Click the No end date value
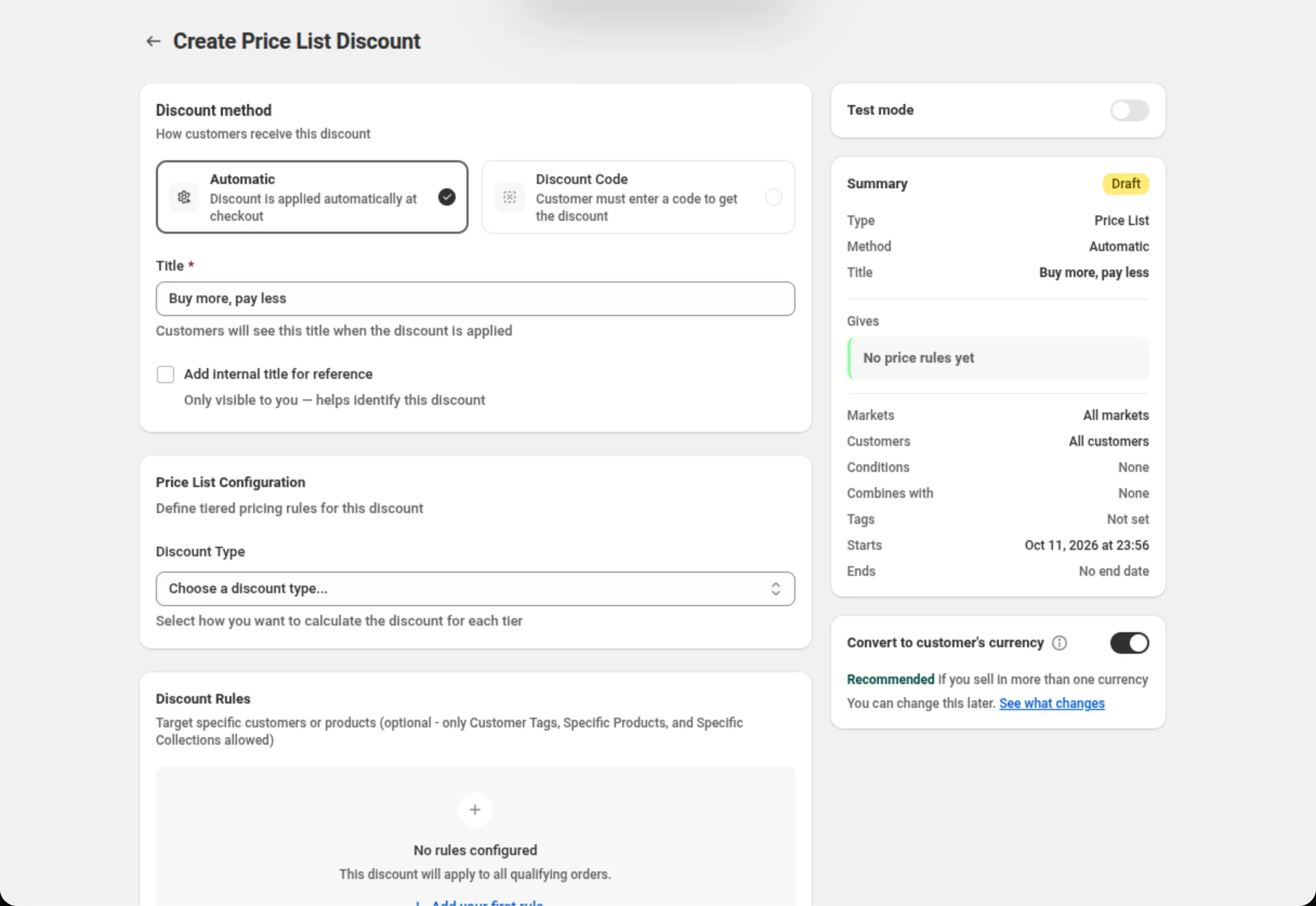The image size is (1316, 906). pos(1114,572)
